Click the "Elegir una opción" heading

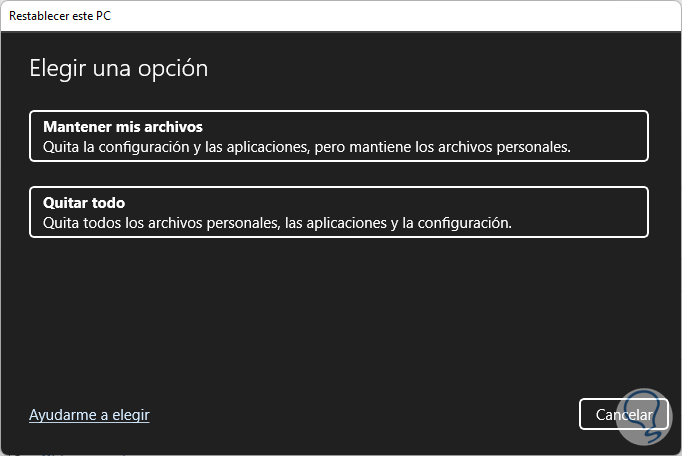pyautogui.click(x=118, y=68)
